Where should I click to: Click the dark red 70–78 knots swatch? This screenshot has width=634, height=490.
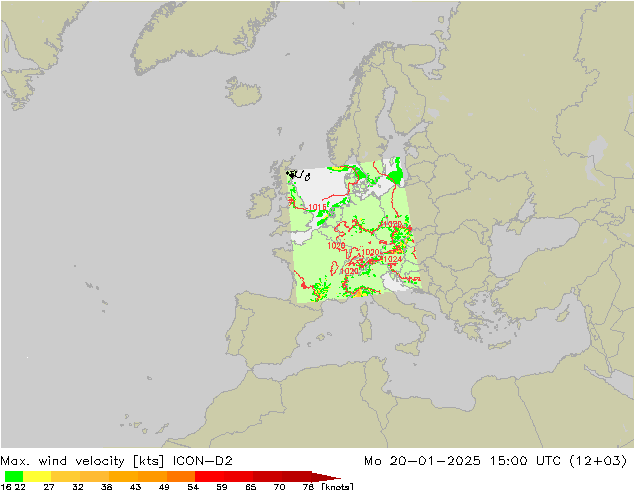[297, 476]
